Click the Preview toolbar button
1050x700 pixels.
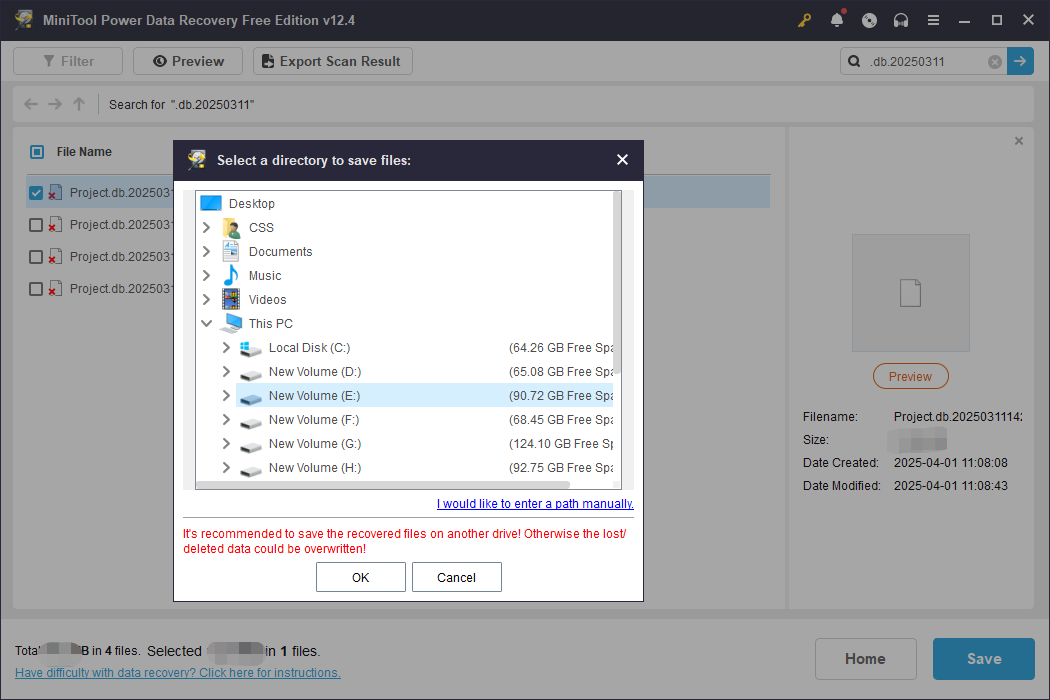tap(188, 61)
